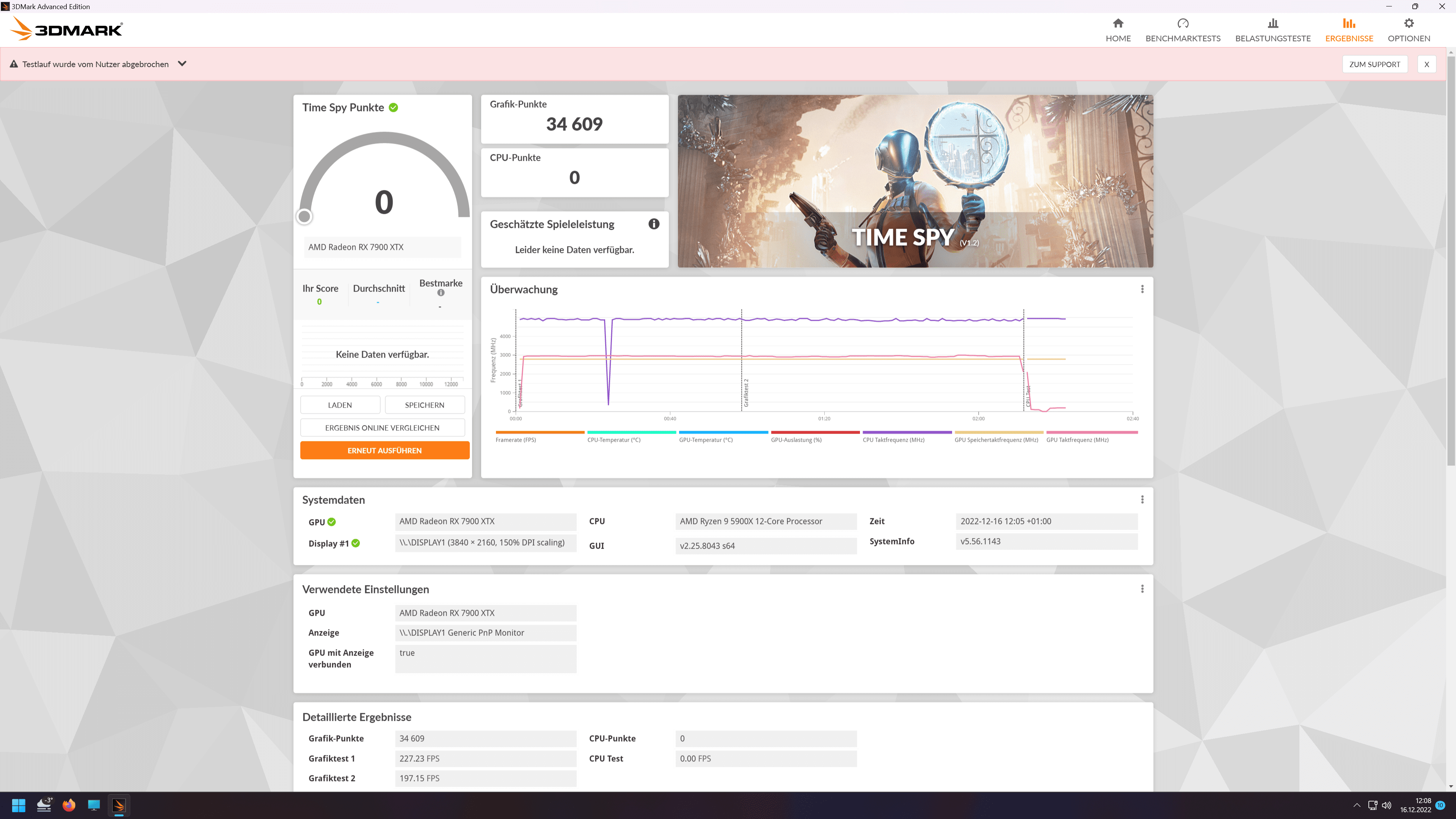
Task: Dismiss the warning banner with X
Action: point(1426,64)
